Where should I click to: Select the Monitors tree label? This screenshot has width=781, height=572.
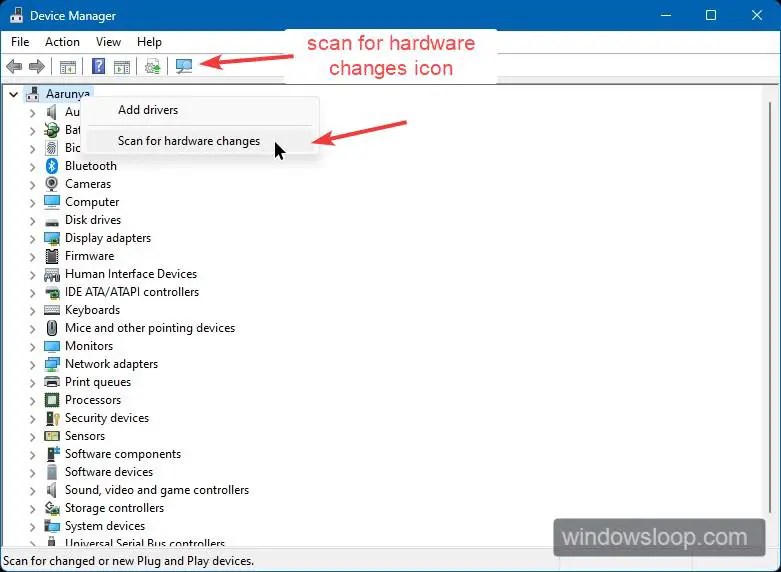point(89,346)
